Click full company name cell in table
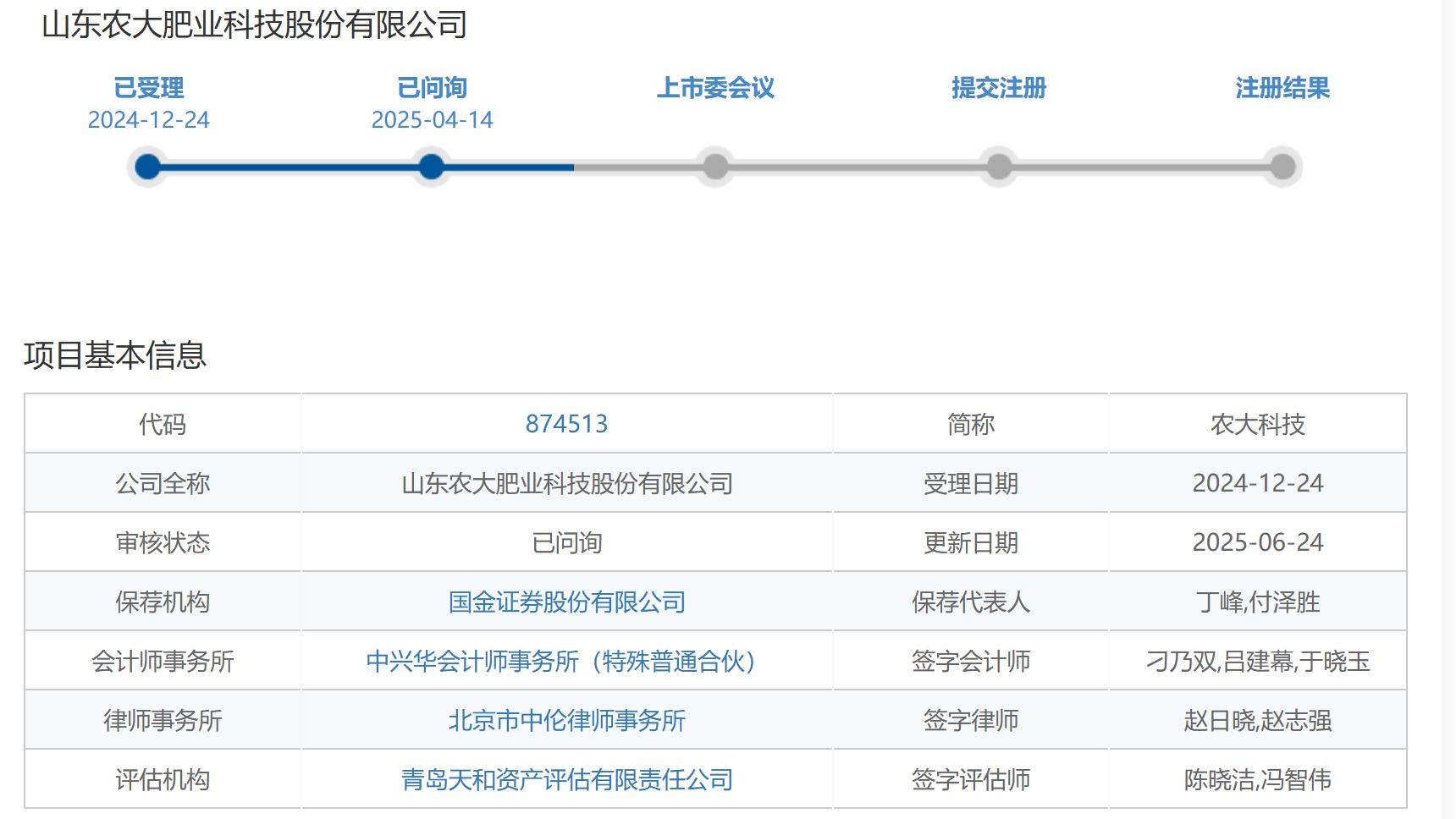The width and height of the screenshot is (1456, 819). coord(567,483)
